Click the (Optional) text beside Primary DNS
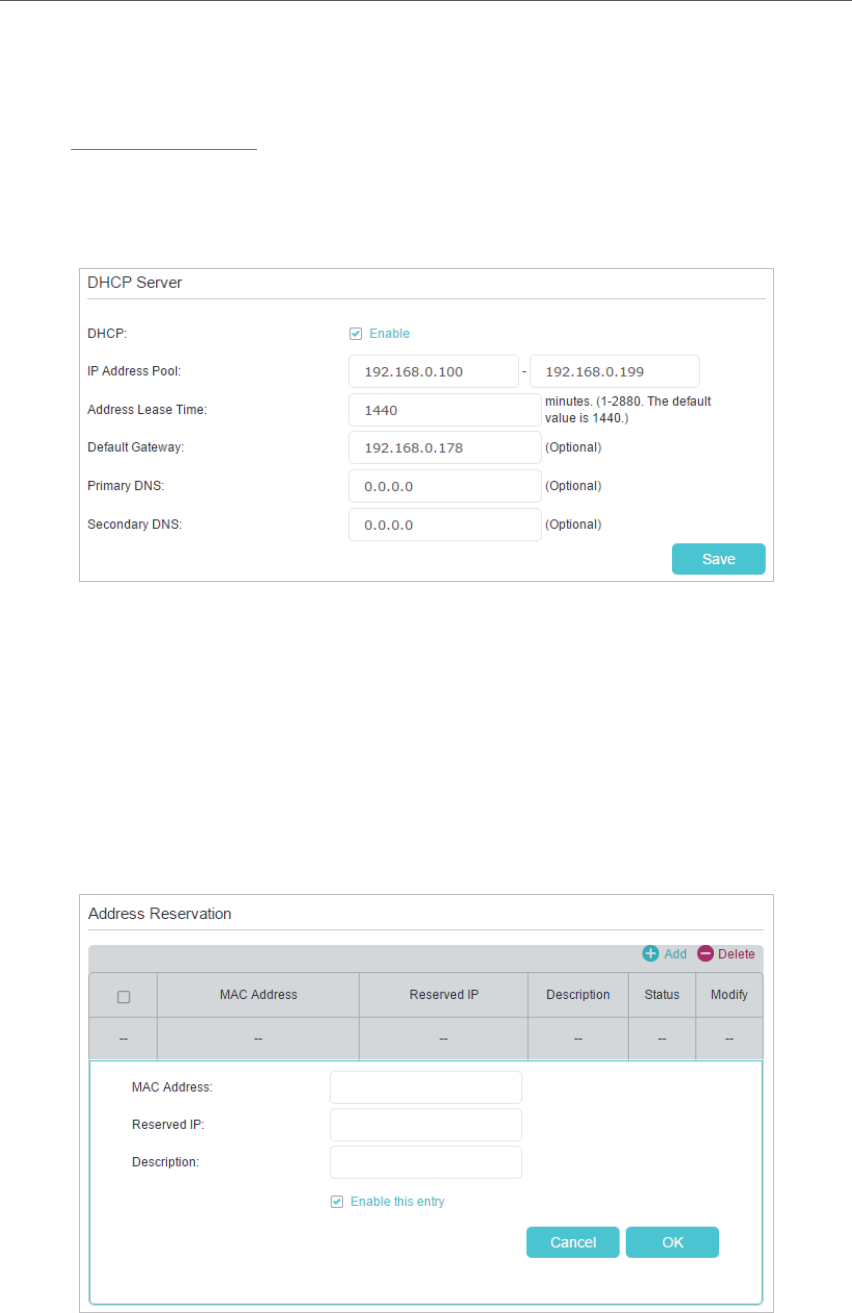 [573, 486]
